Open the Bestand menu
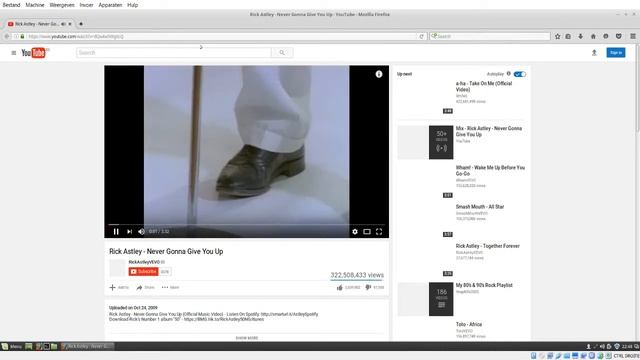This screenshot has height=360, width=640. click(x=11, y=5)
